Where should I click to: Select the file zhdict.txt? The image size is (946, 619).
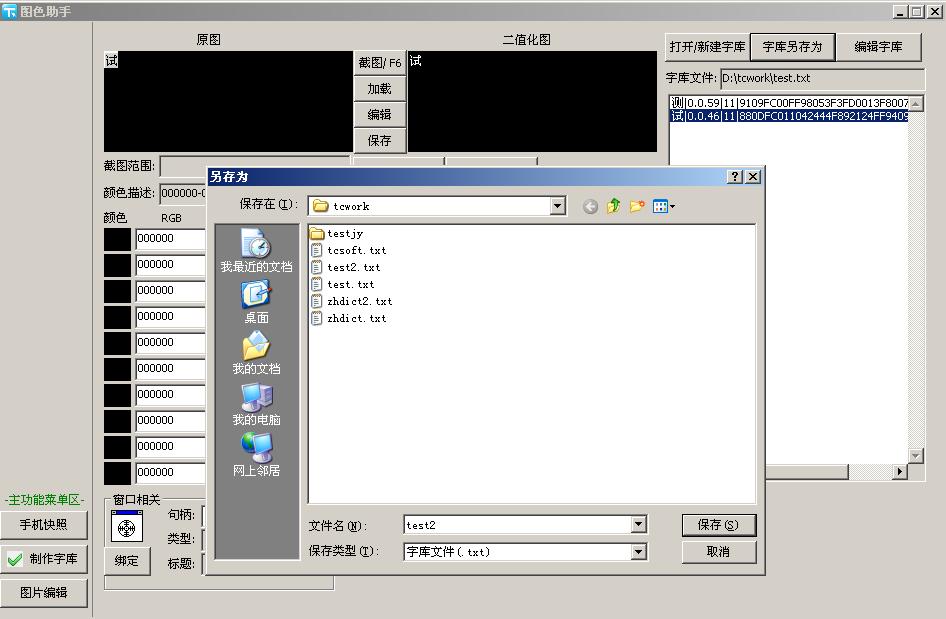click(348, 318)
